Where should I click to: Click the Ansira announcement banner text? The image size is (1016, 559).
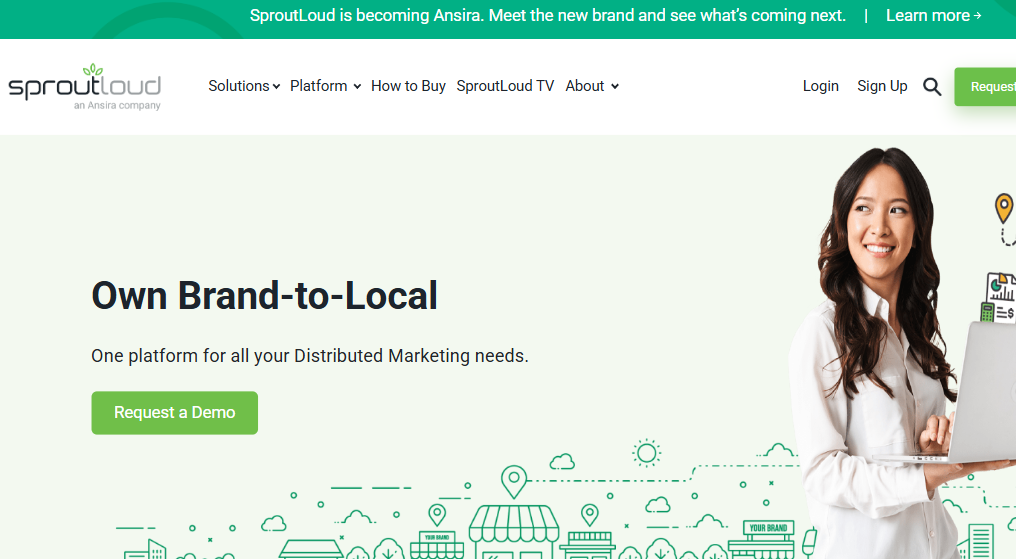tap(548, 16)
